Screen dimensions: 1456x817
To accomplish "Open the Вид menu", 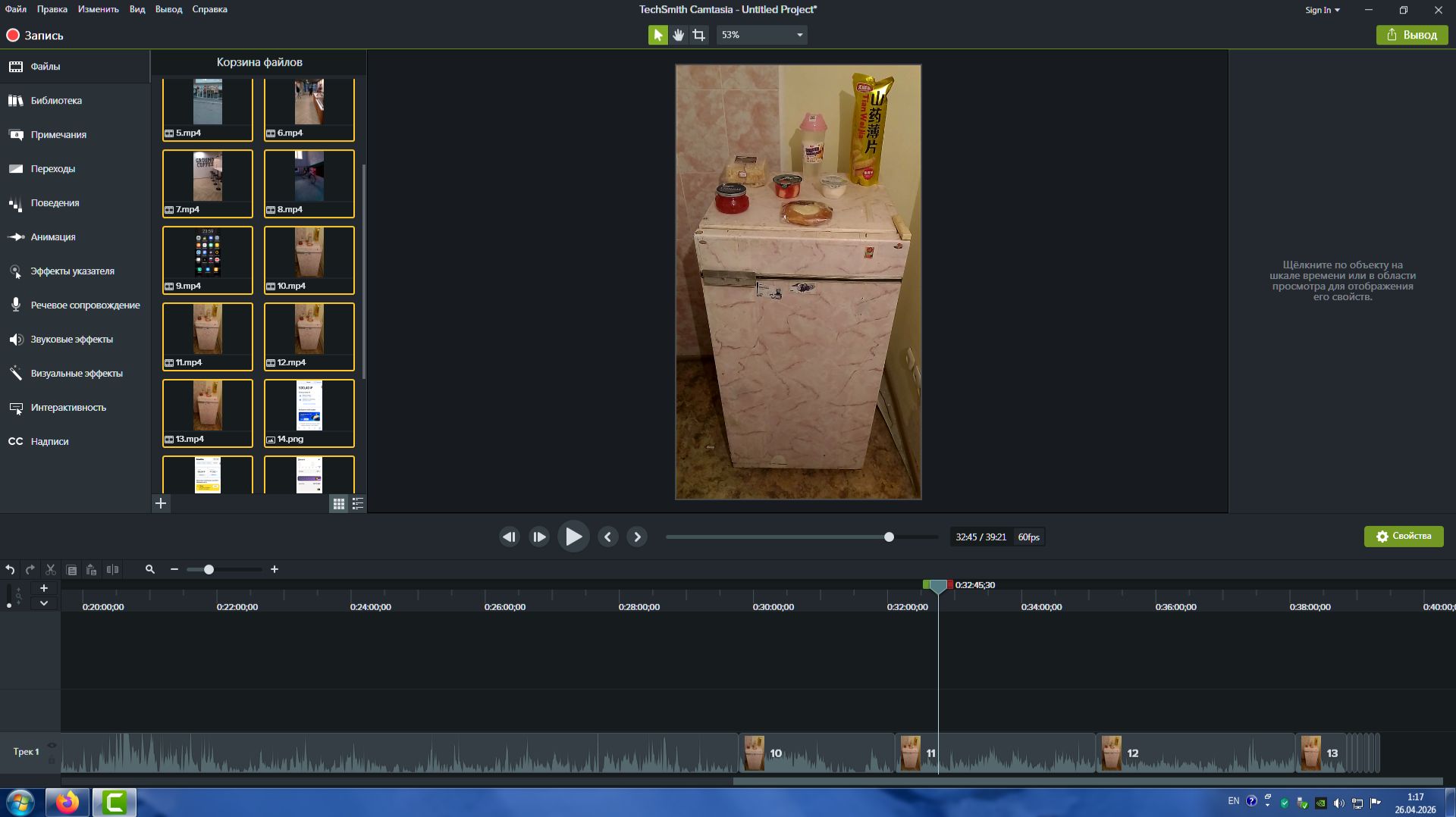I will [137, 9].
